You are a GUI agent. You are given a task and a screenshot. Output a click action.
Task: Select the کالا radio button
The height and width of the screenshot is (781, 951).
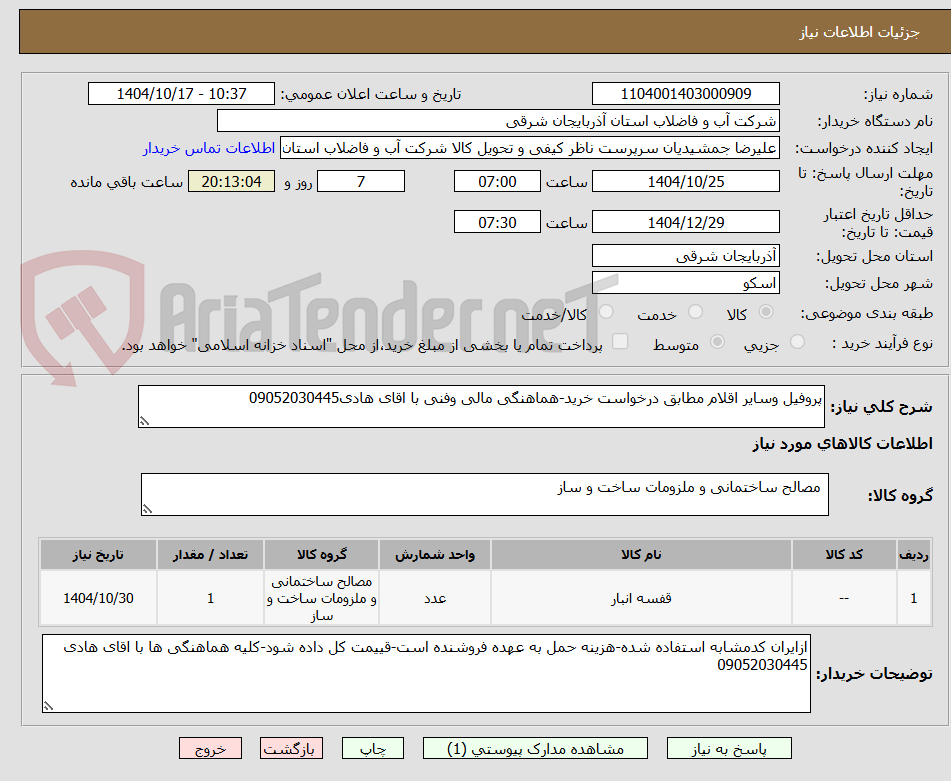[766, 312]
